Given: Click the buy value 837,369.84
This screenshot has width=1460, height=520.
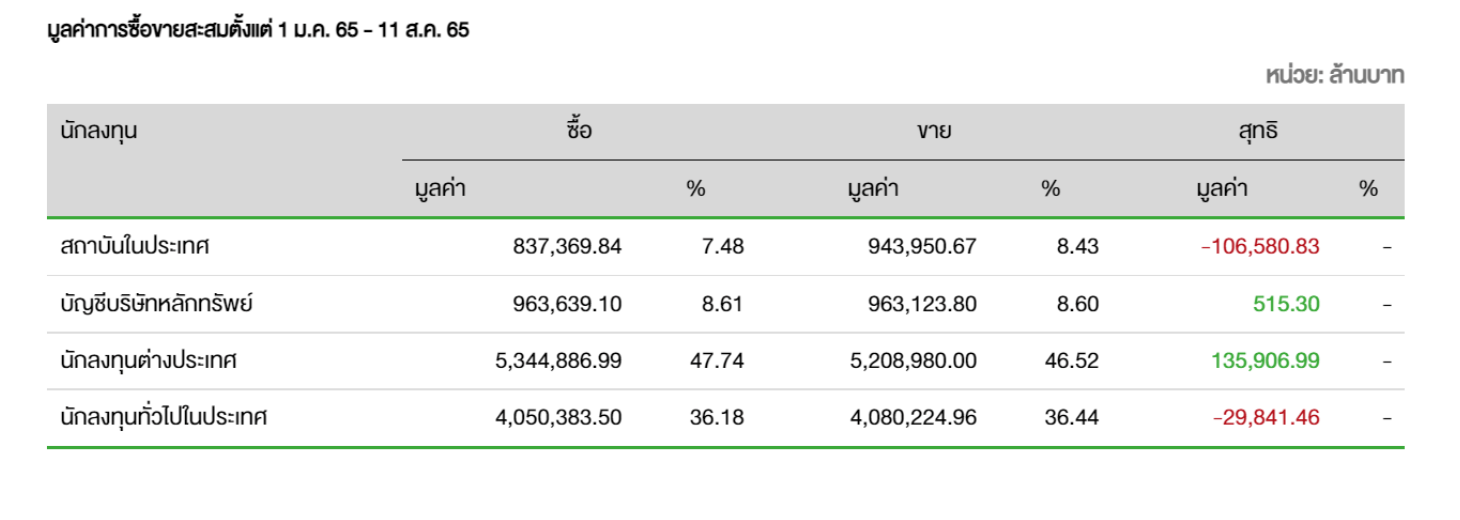Looking at the screenshot, I should pos(566,246).
